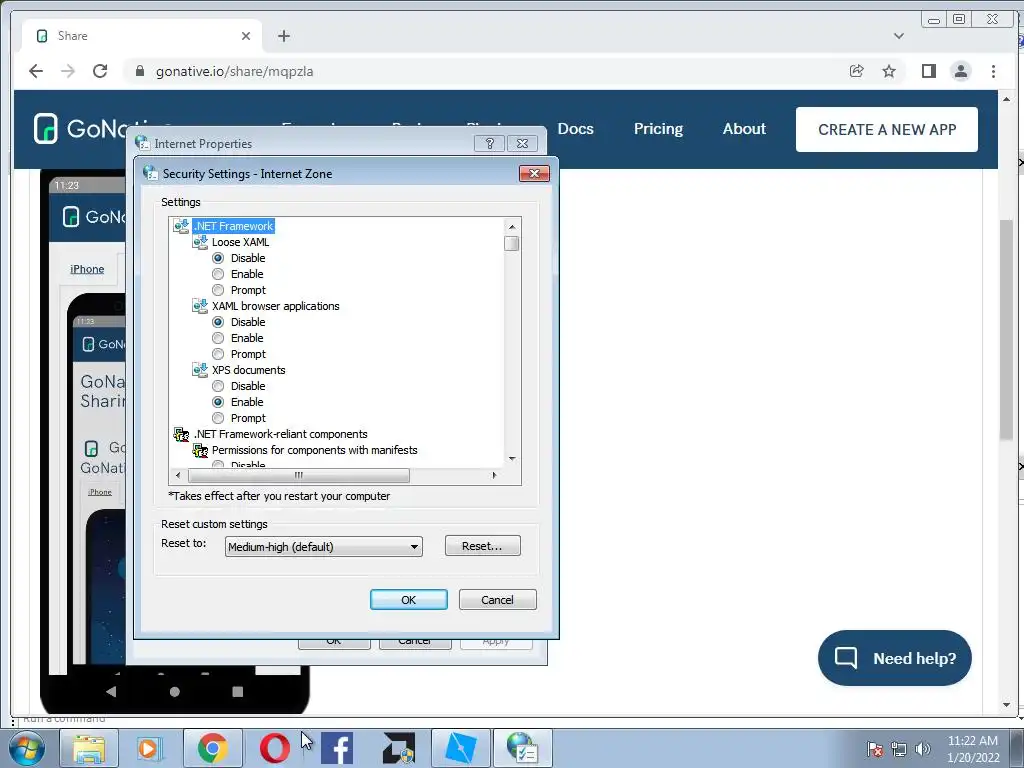Image resolution: width=1024 pixels, height=768 pixels.
Task: Click horizontal scroll left arrow in settings list
Action: tap(178, 475)
